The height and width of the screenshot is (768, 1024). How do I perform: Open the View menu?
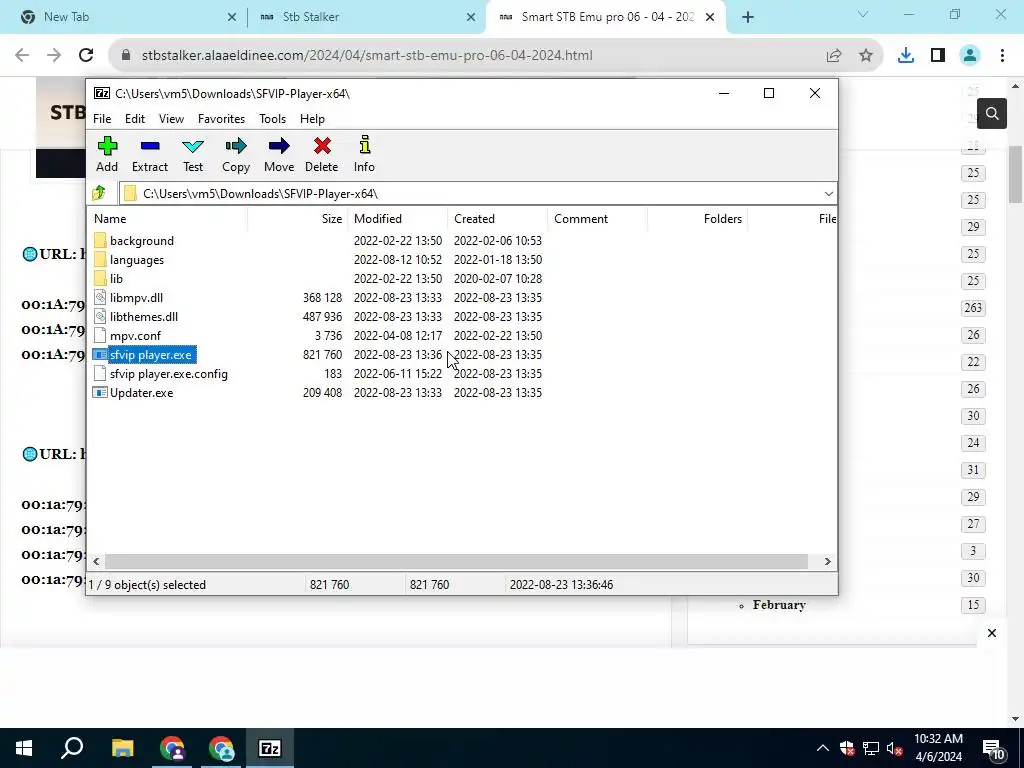pyautogui.click(x=171, y=119)
